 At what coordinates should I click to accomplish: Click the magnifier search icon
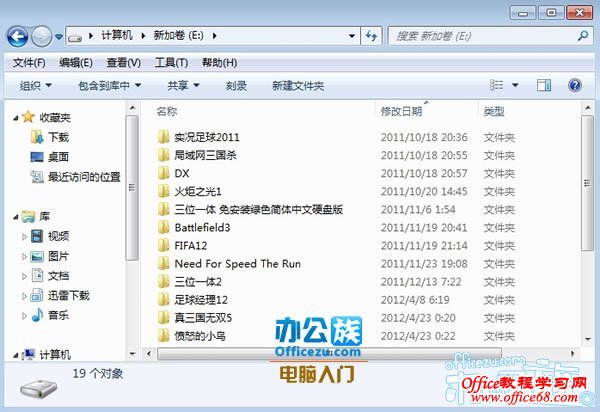[583, 36]
